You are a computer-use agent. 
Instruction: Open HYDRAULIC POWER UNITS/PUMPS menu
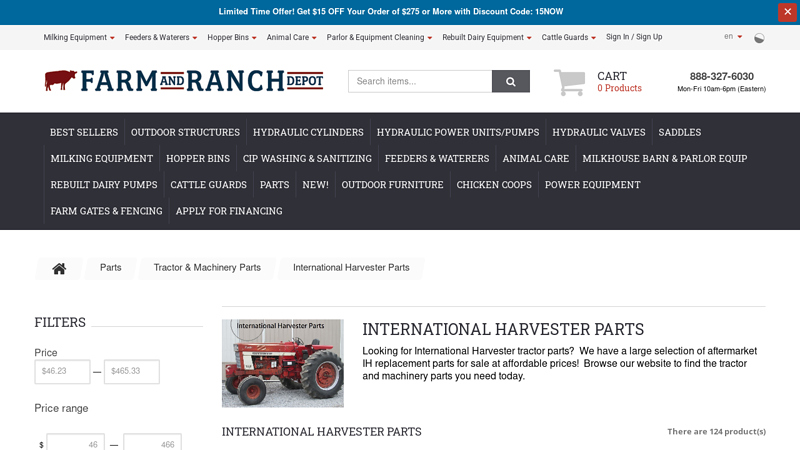coord(458,132)
